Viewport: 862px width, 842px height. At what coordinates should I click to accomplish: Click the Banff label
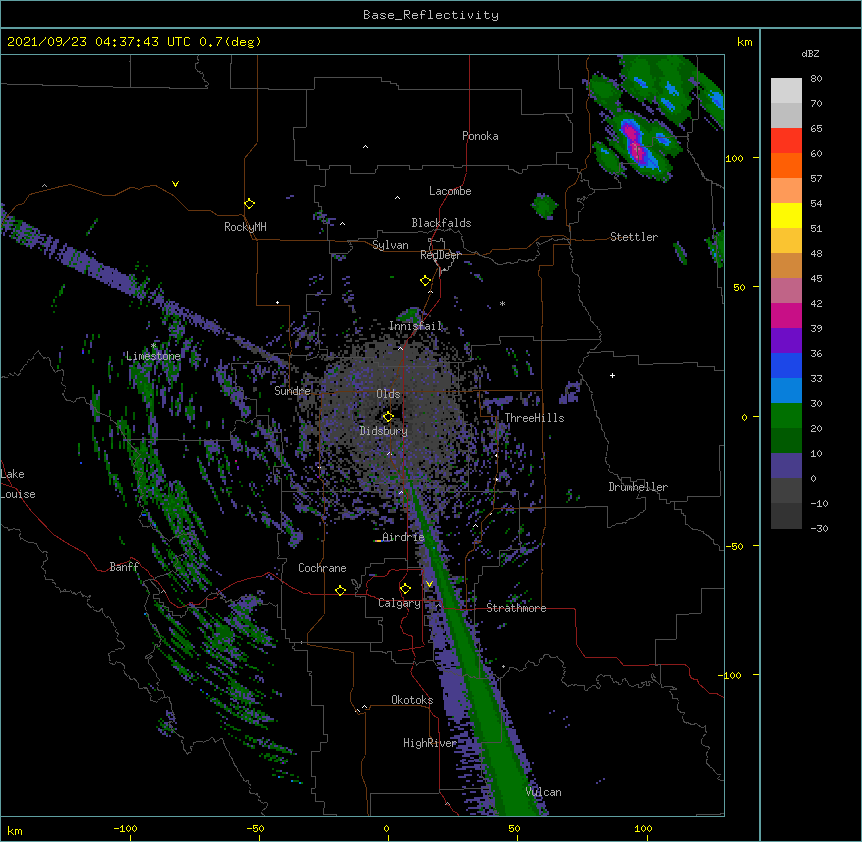124,567
